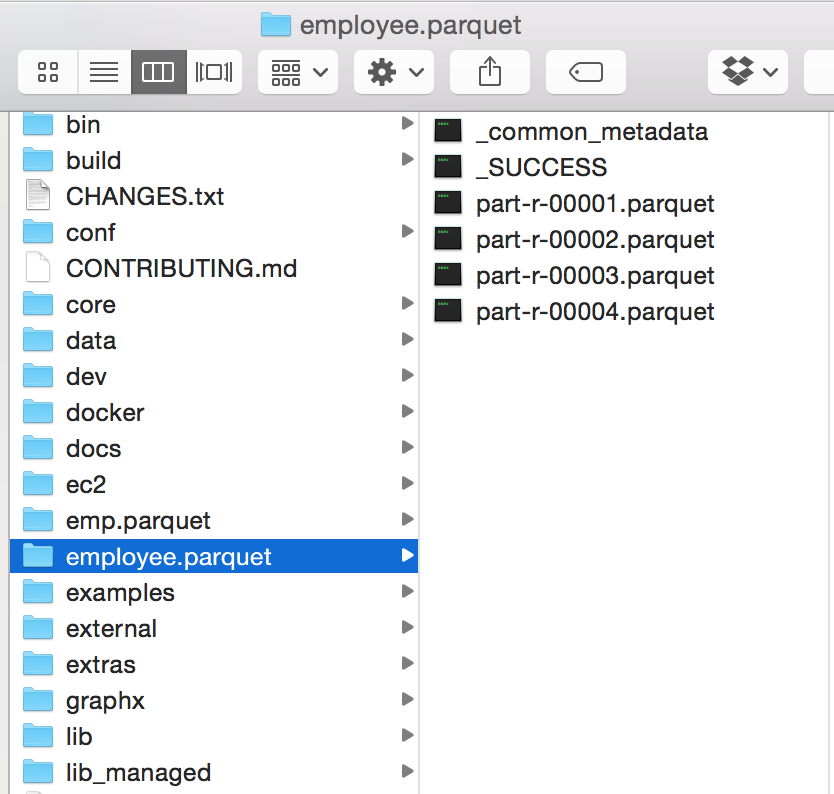Select part-r-00004.parquet file
Image resolution: width=834 pixels, height=794 pixels.
pos(595,311)
